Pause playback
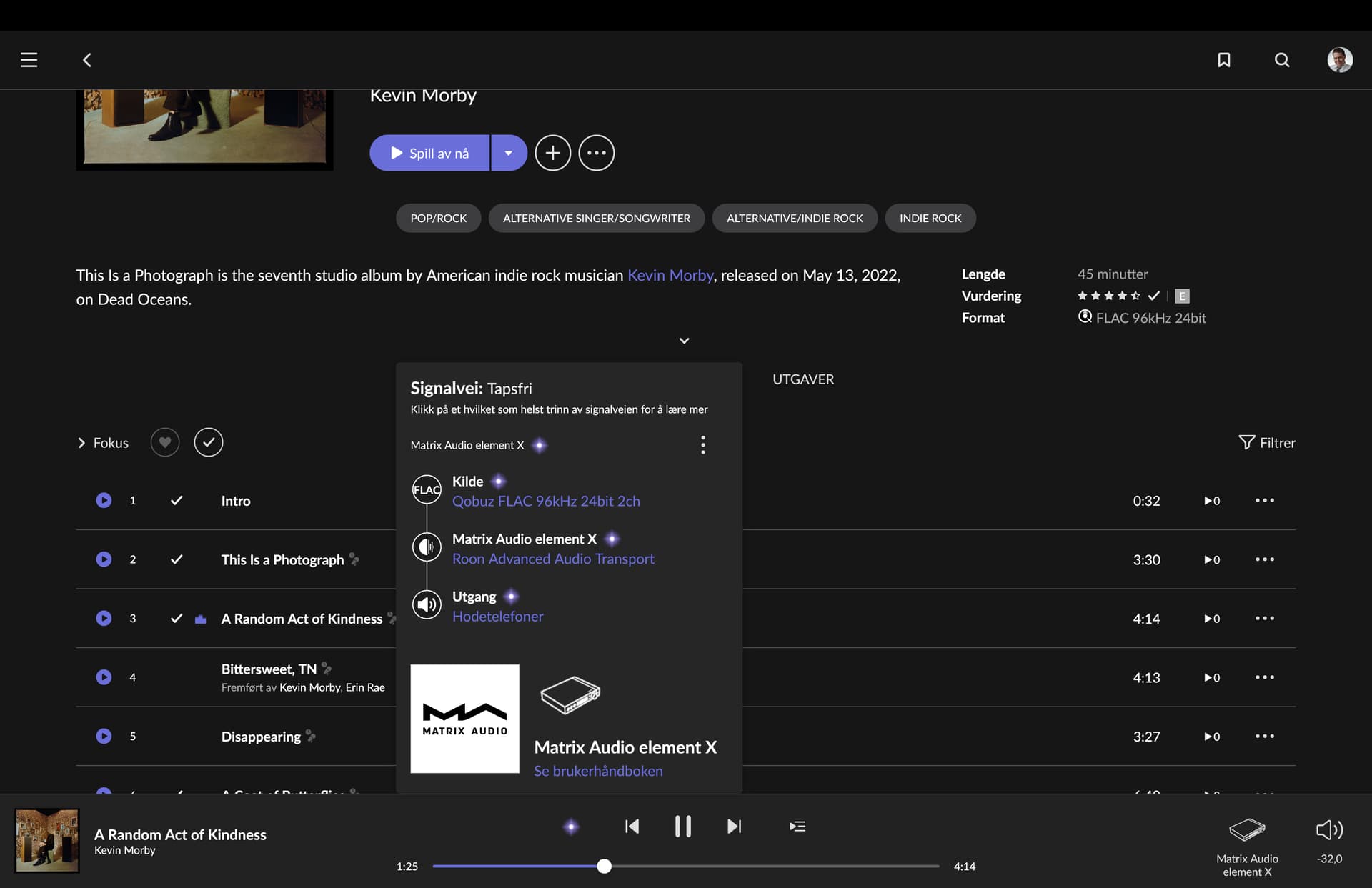Screen dimensions: 1372x888 click(x=683, y=827)
